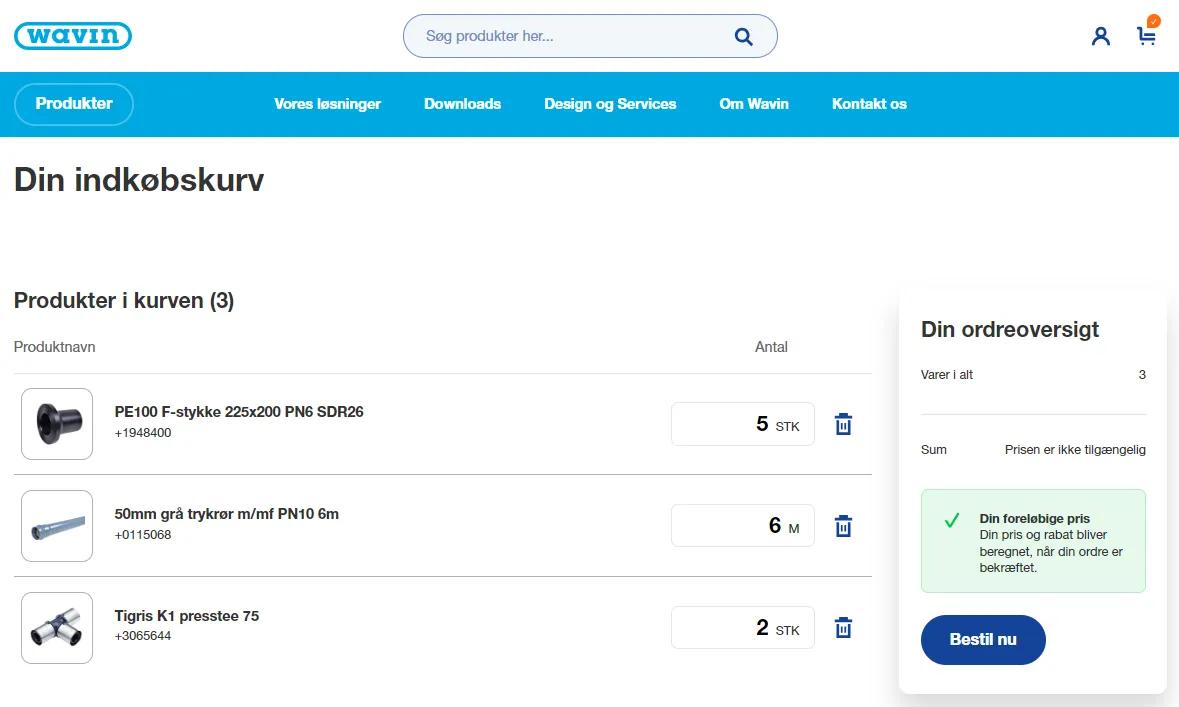The width and height of the screenshot is (1179, 707).
Task: Edit quantity 6 M field
Action: 742,526
